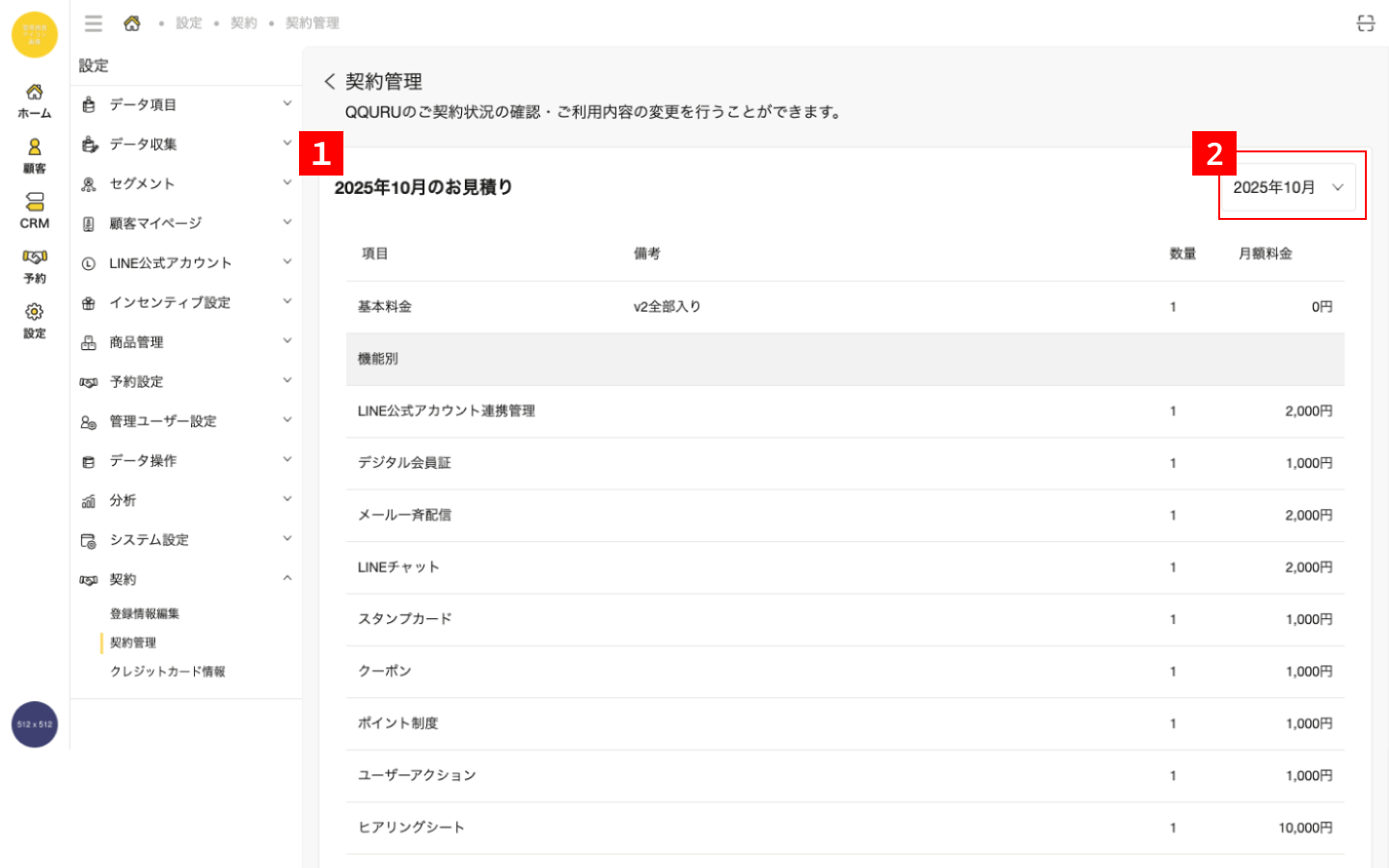Screen dimensions: 1389x868
Task: Click the yellow company logo avatar
Action: pyautogui.click(x=35, y=35)
